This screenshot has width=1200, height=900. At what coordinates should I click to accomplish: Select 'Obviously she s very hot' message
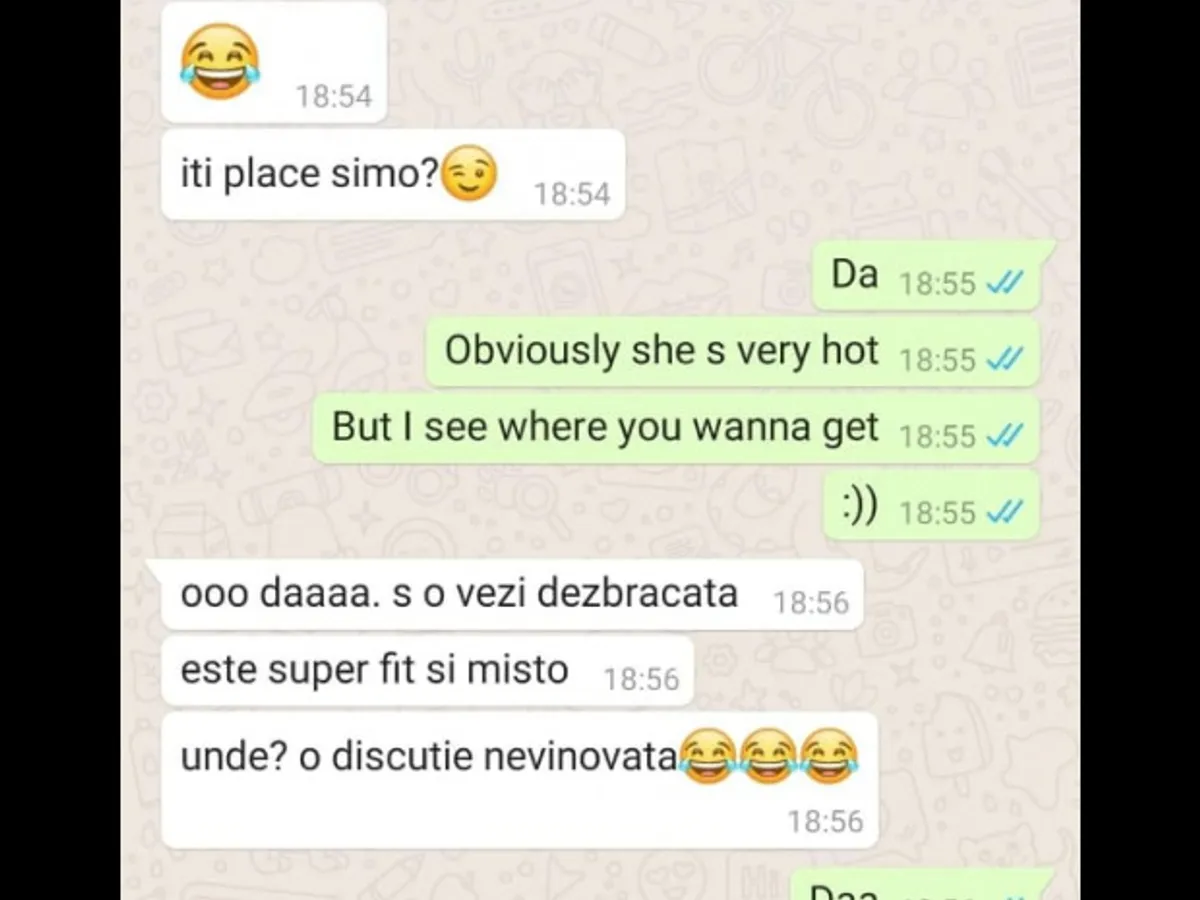click(x=733, y=351)
